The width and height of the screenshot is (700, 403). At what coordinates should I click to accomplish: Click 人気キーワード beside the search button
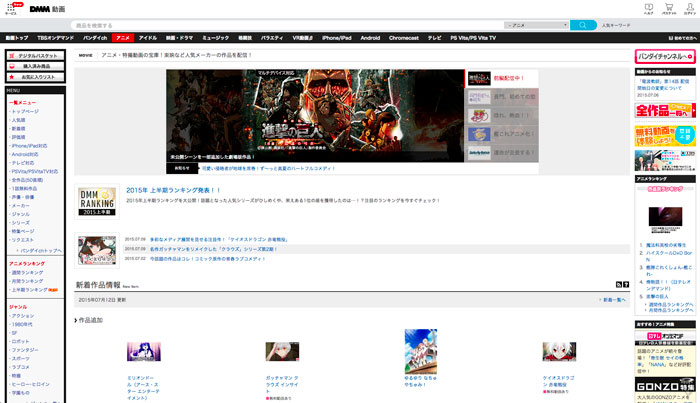tap(616, 25)
